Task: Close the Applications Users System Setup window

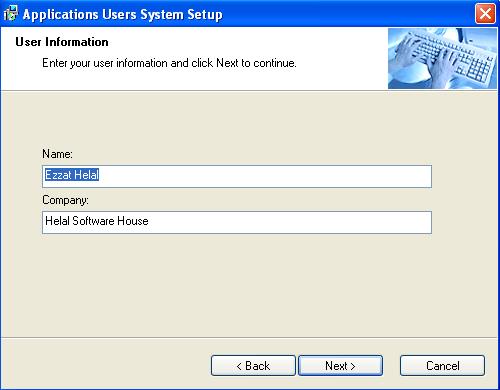Action: coord(485,14)
